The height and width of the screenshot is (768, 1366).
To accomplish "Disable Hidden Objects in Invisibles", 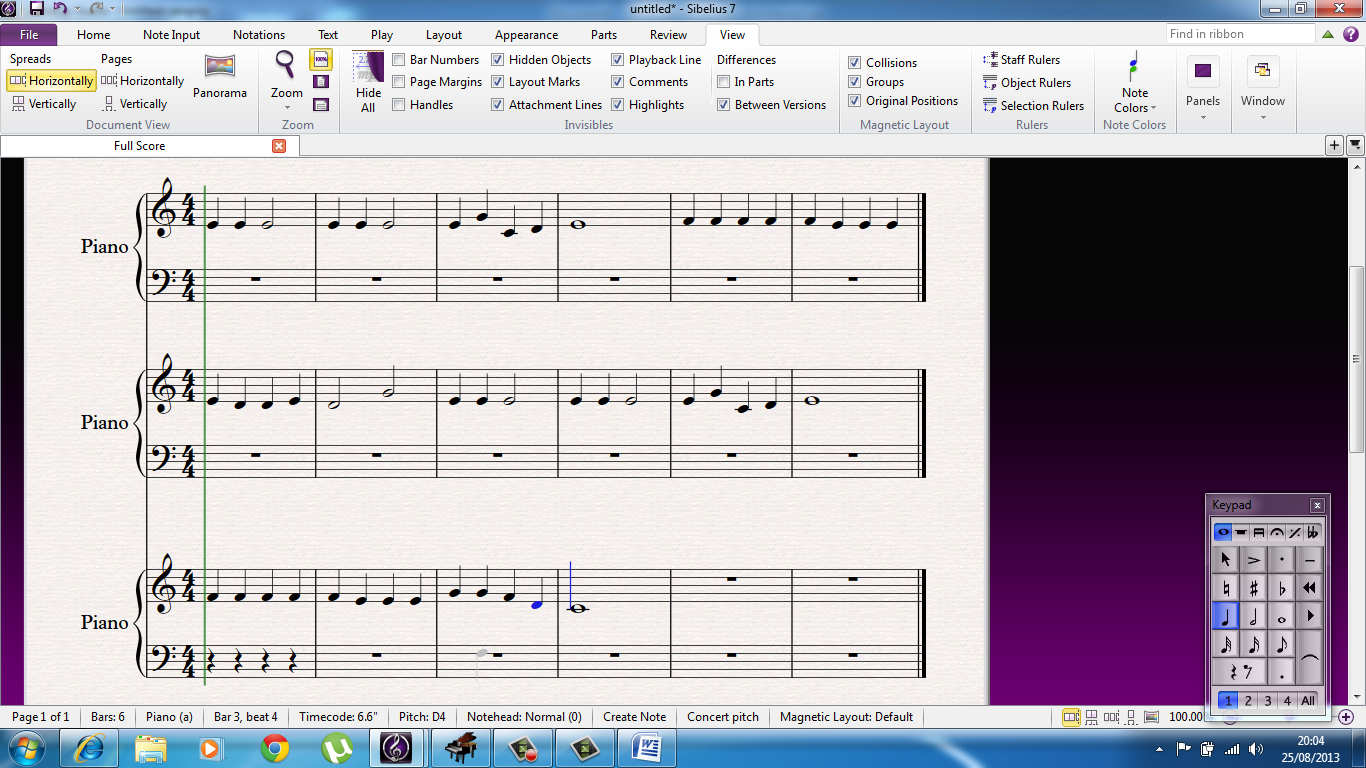I will [x=498, y=59].
